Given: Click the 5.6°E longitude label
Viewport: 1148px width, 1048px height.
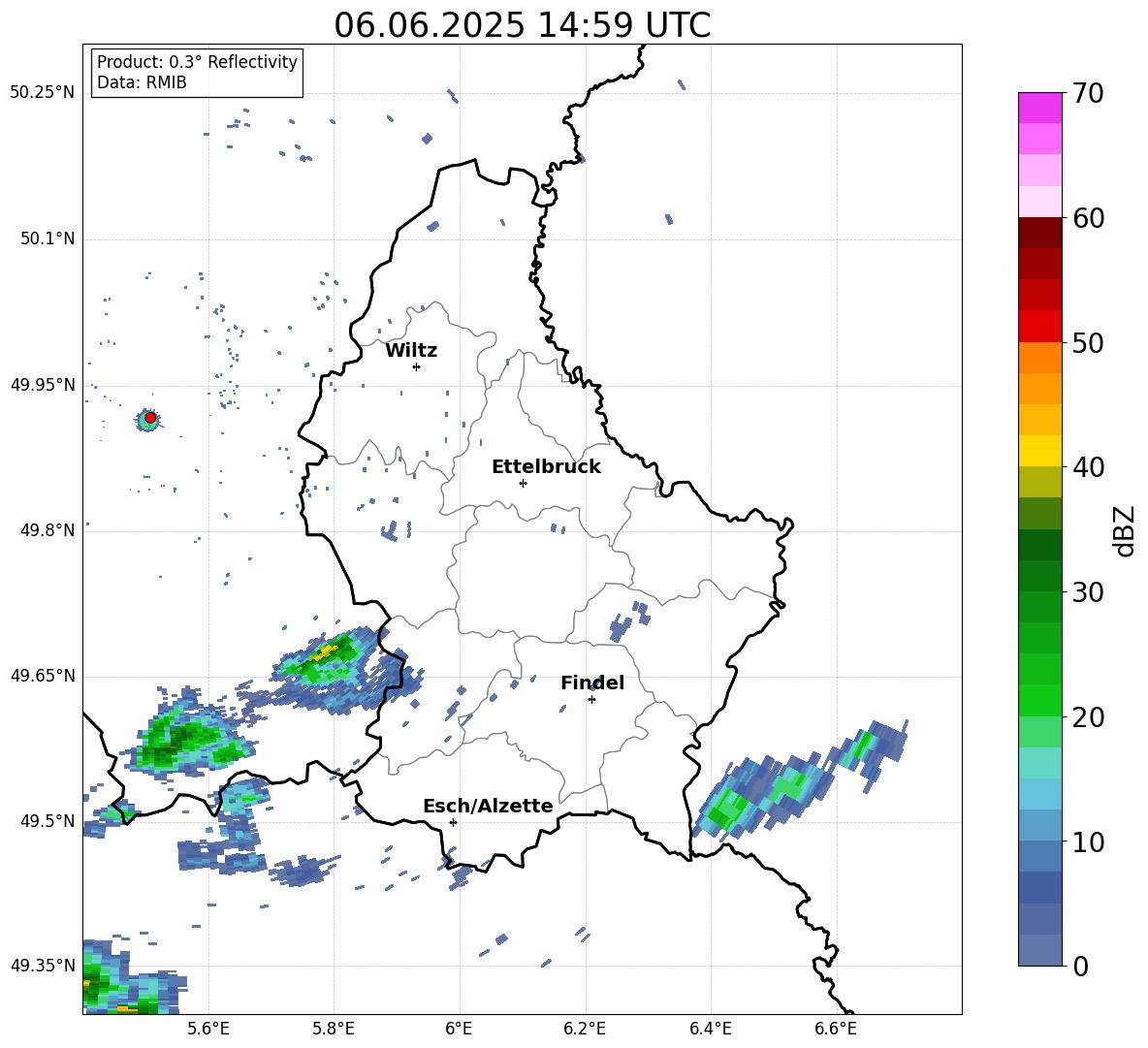Looking at the screenshot, I should point(208,1029).
